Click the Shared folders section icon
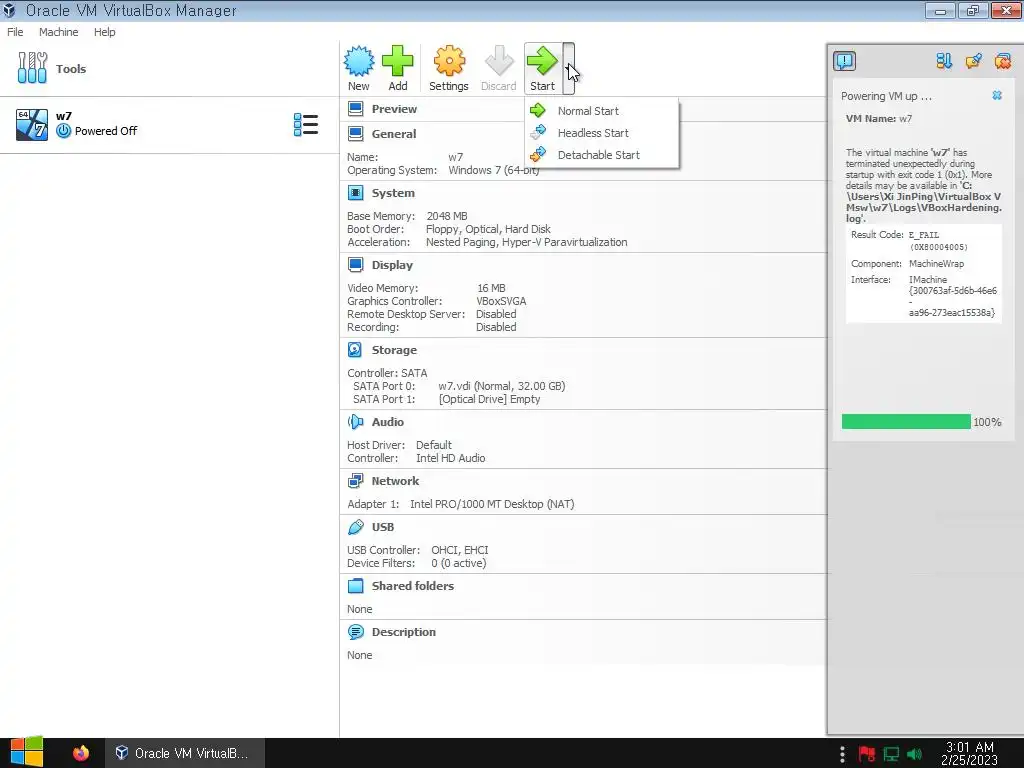The height and width of the screenshot is (768, 1024). 355,586
